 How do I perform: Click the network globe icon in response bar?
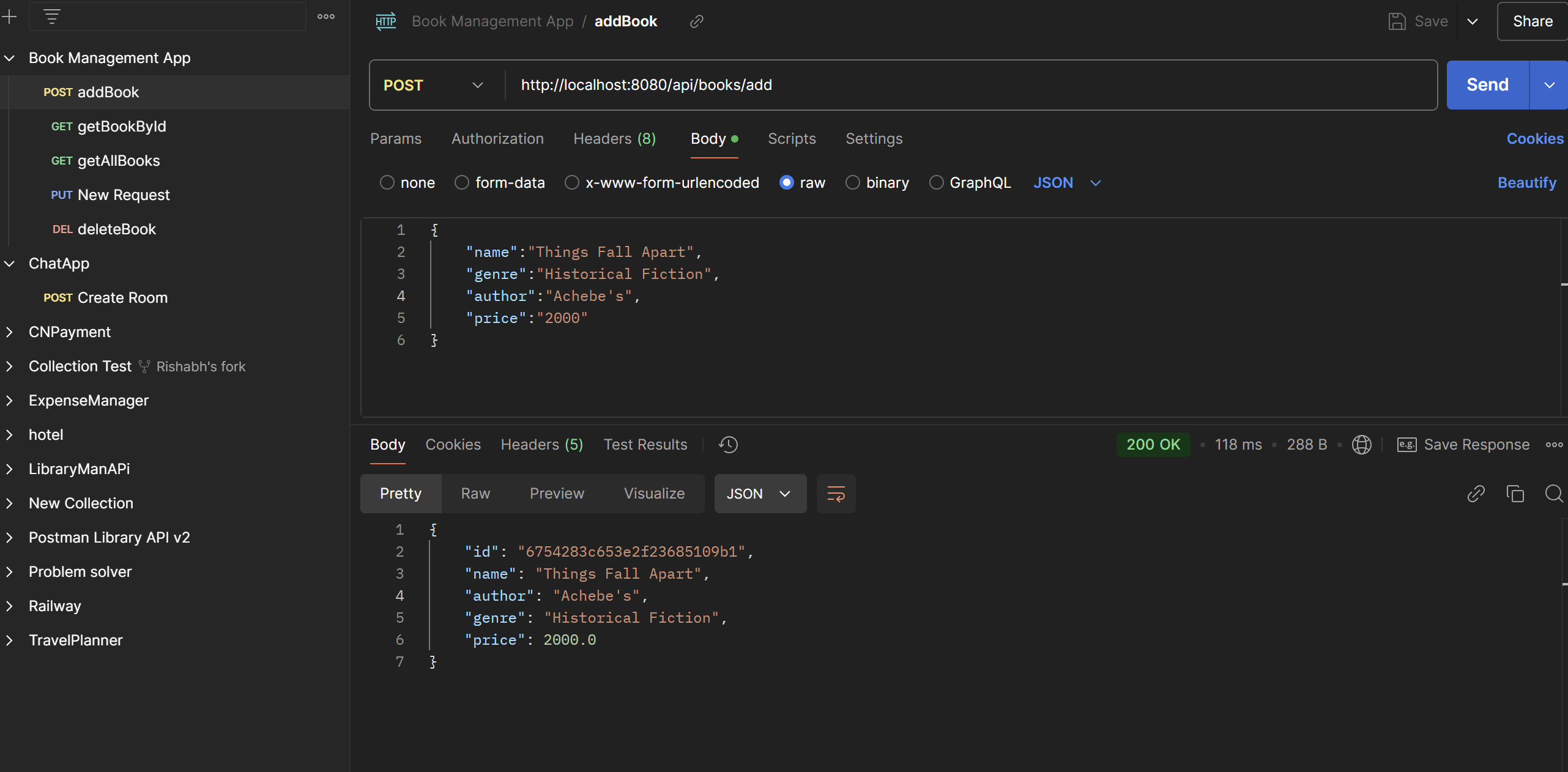pyautogui.click(x=1361, y=445)
